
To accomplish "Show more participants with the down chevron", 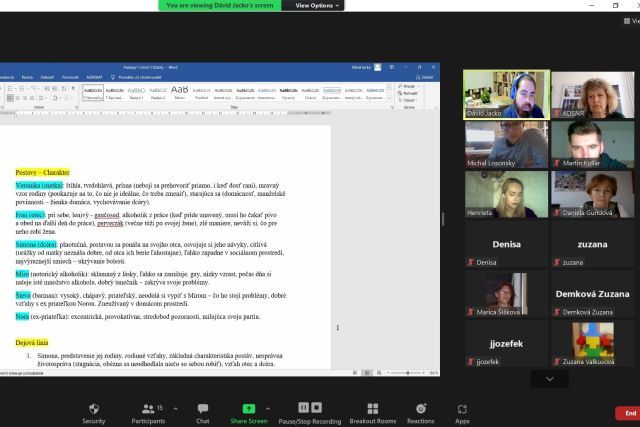I will tap(549, 379).
